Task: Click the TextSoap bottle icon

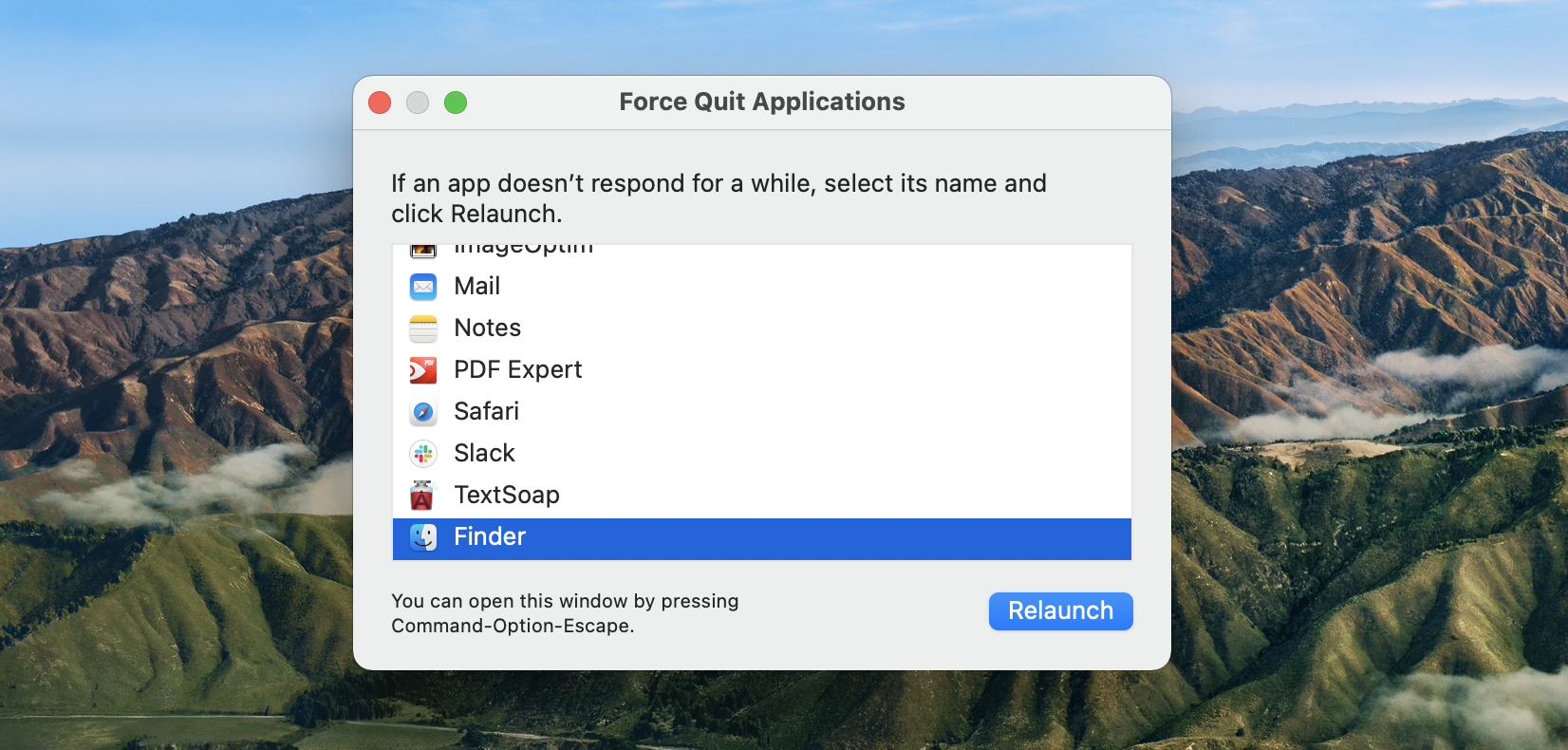Action: [x=422, y=495]
